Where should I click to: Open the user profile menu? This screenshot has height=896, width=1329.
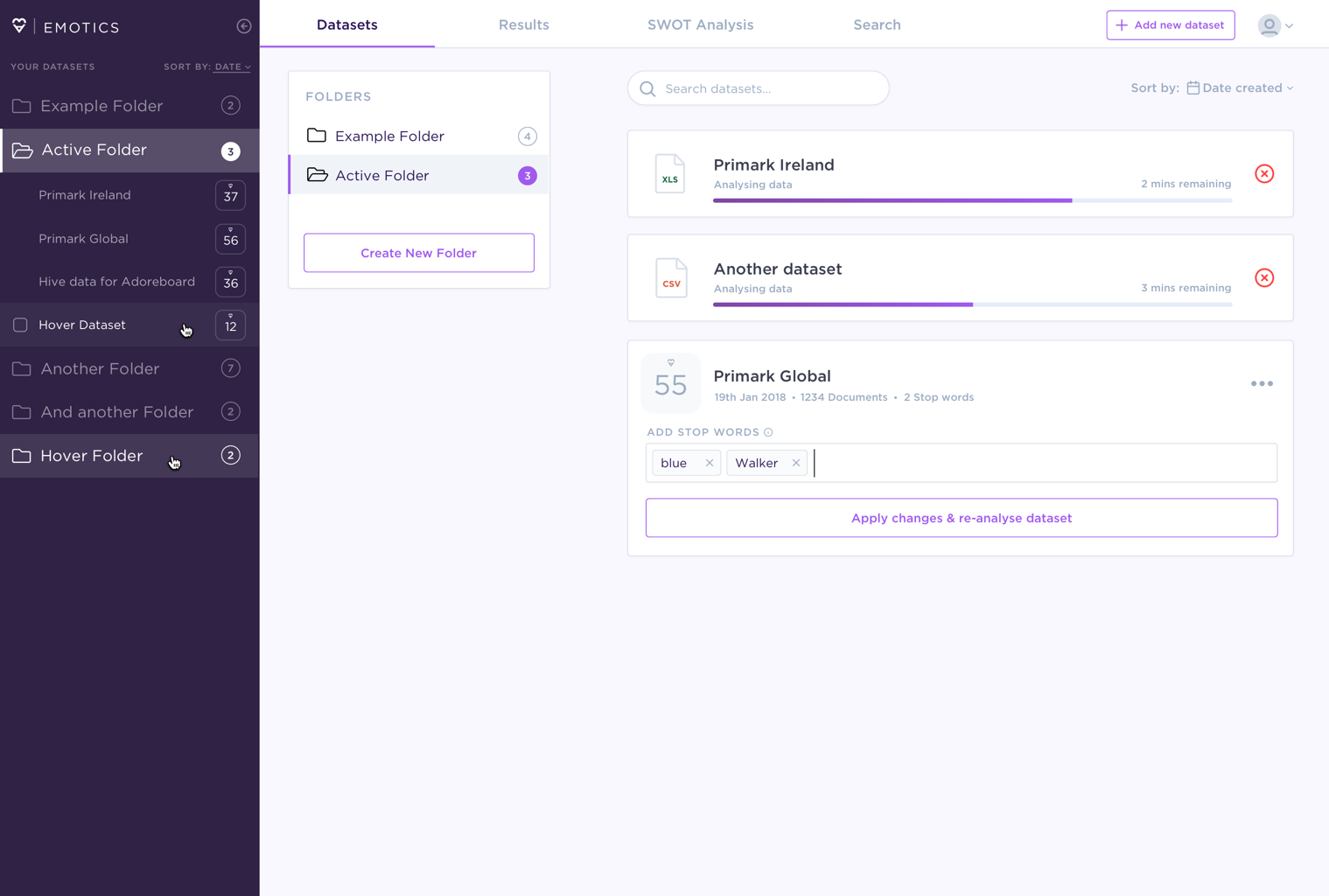[x=1276, y=25]
